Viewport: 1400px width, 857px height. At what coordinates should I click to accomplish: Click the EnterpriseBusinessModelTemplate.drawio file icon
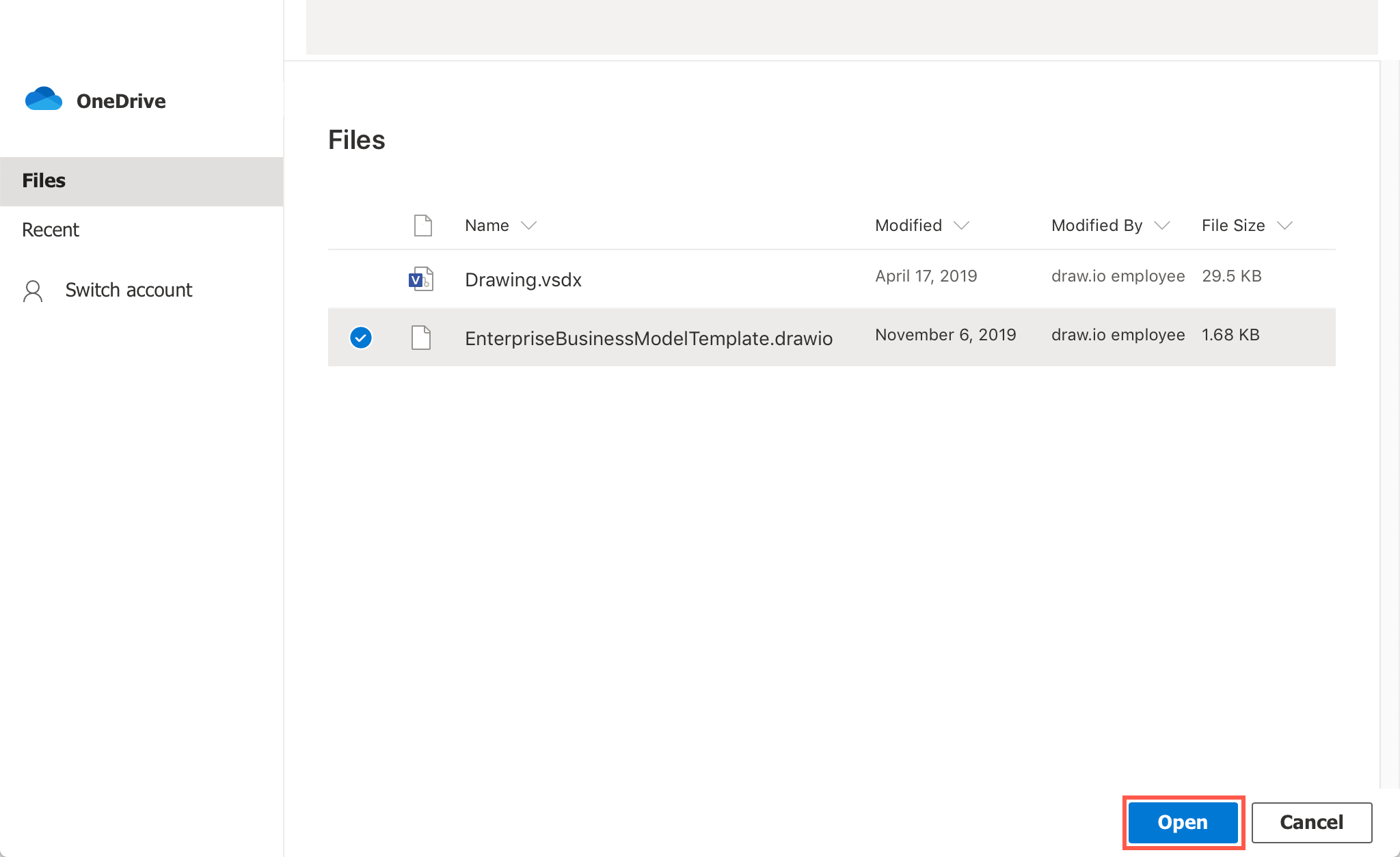[421, 337]
